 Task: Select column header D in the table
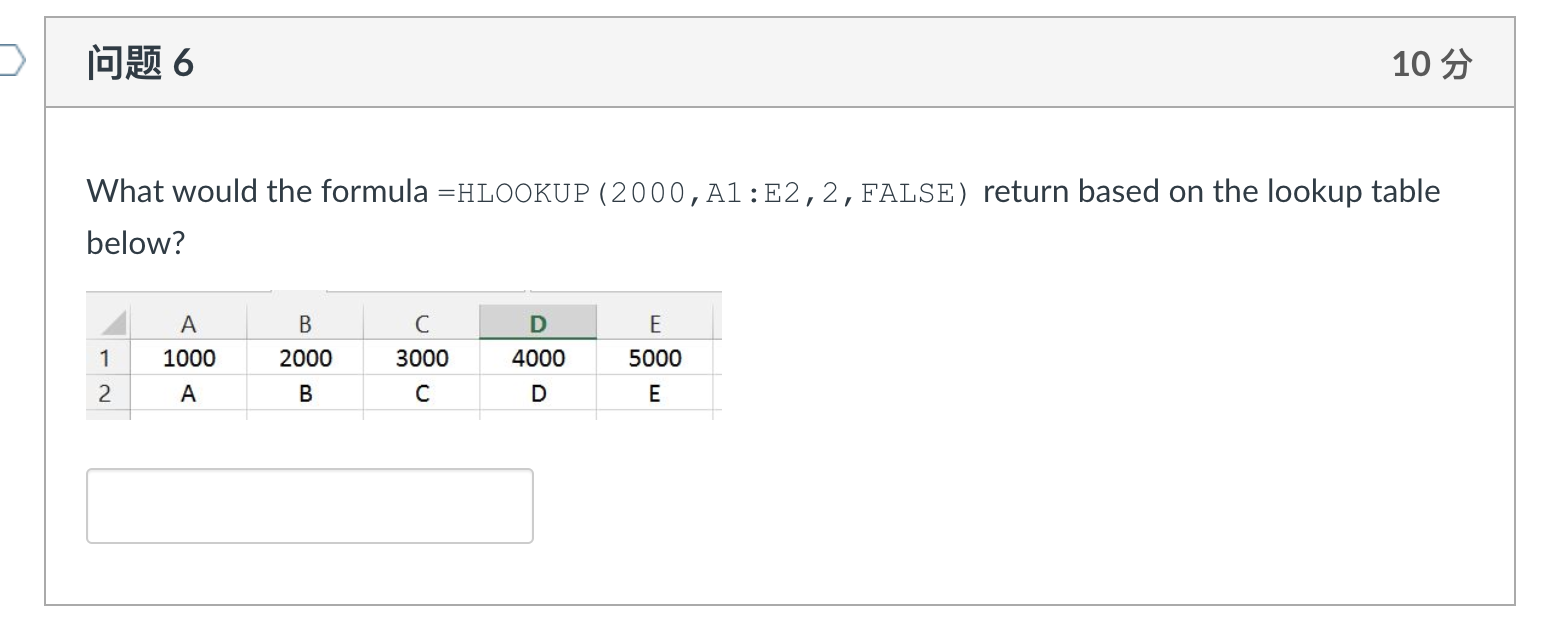tap(538, 322)
